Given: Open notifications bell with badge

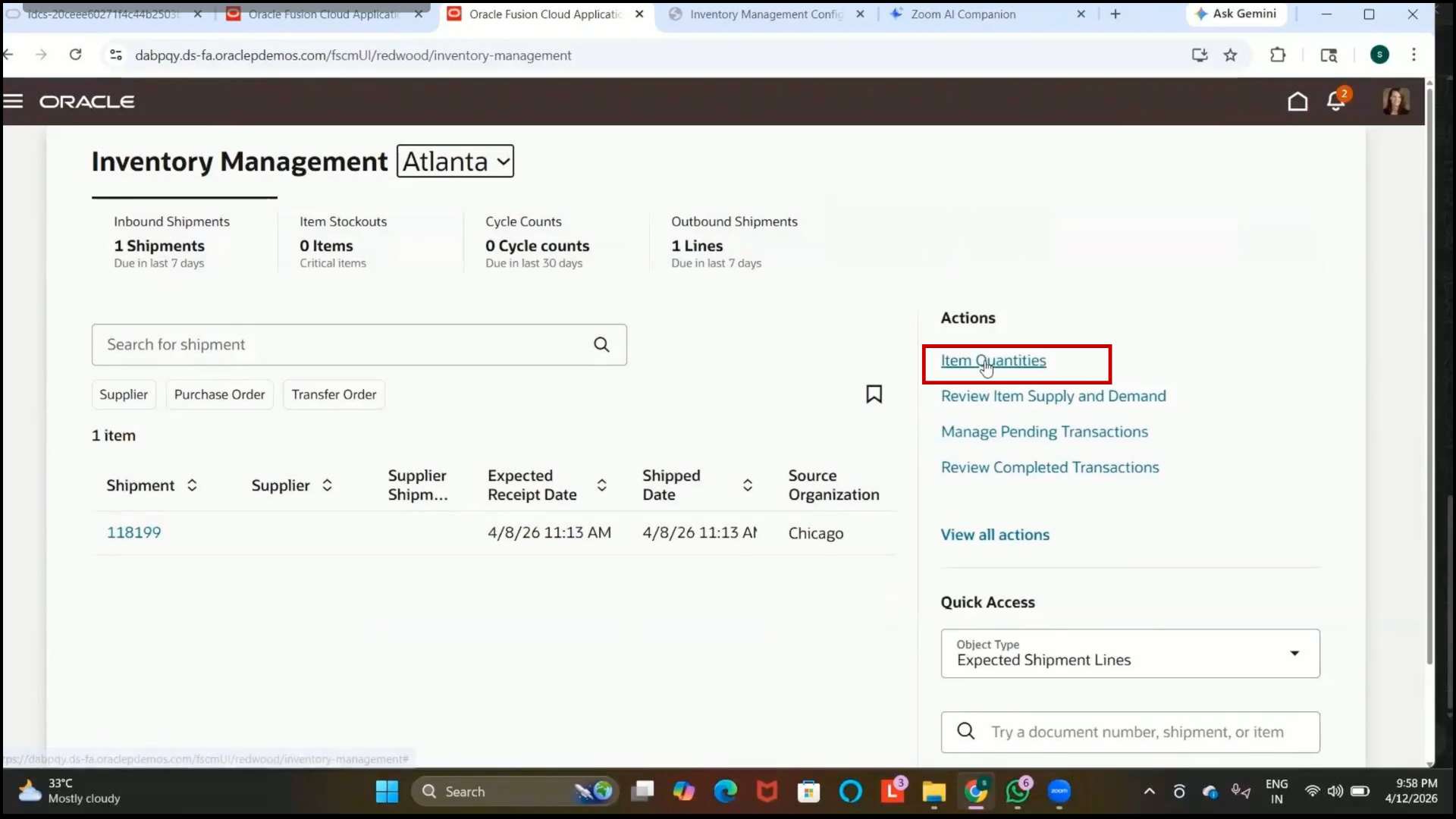Looking at the screenshot, I should (x=1337, y=100).
